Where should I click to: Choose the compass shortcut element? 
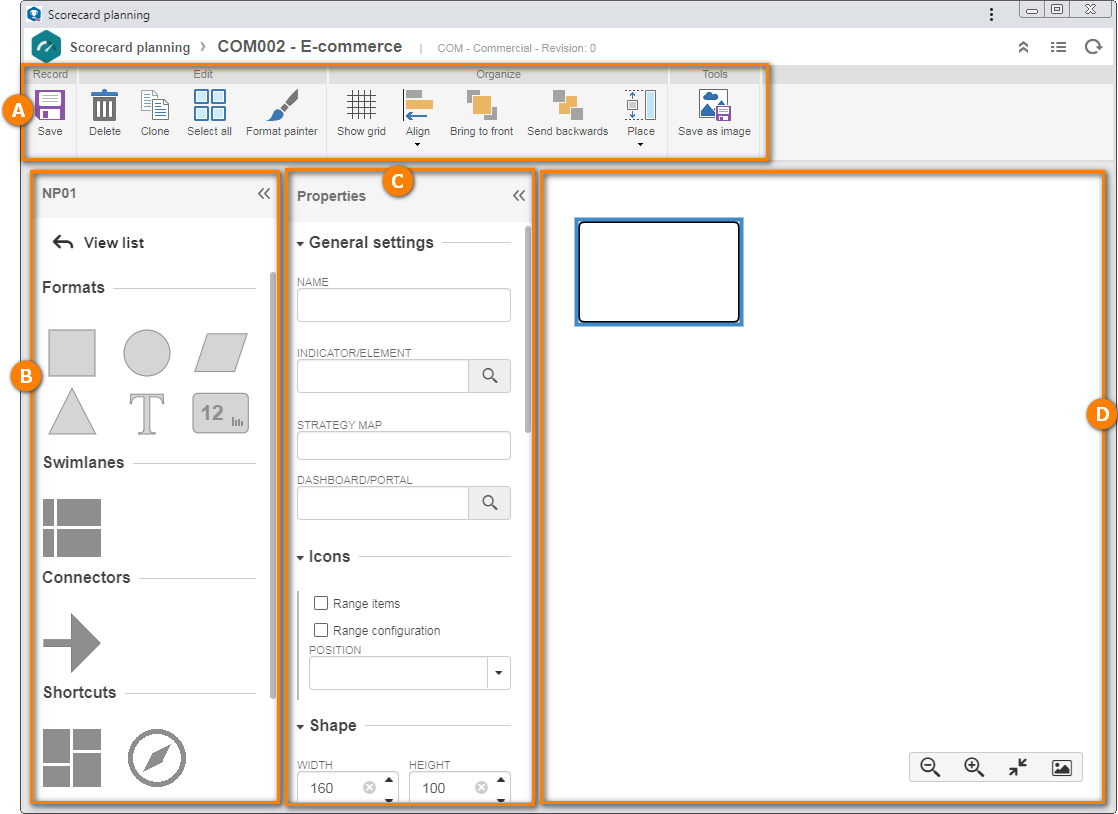[157, 758]
